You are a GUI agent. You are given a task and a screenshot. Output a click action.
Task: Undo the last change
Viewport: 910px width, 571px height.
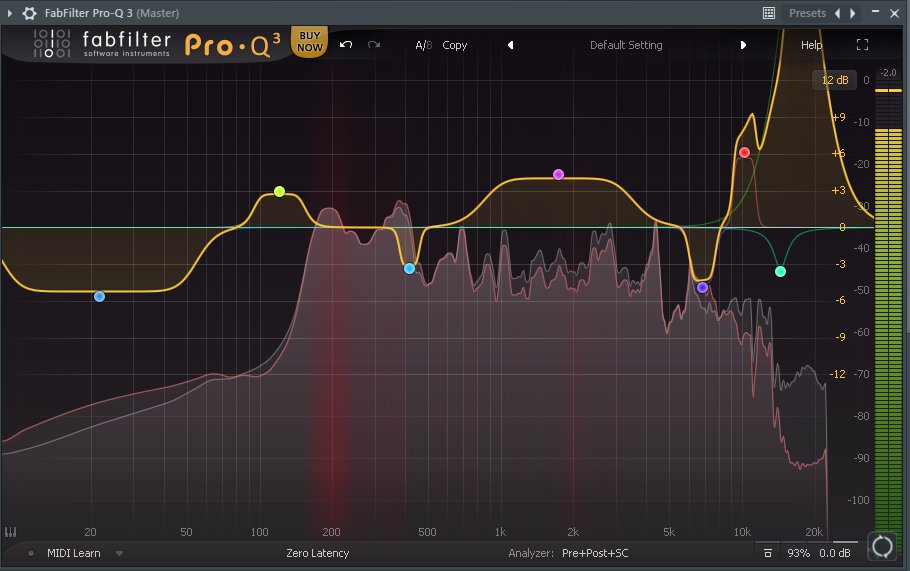click(x=346, y=45)
